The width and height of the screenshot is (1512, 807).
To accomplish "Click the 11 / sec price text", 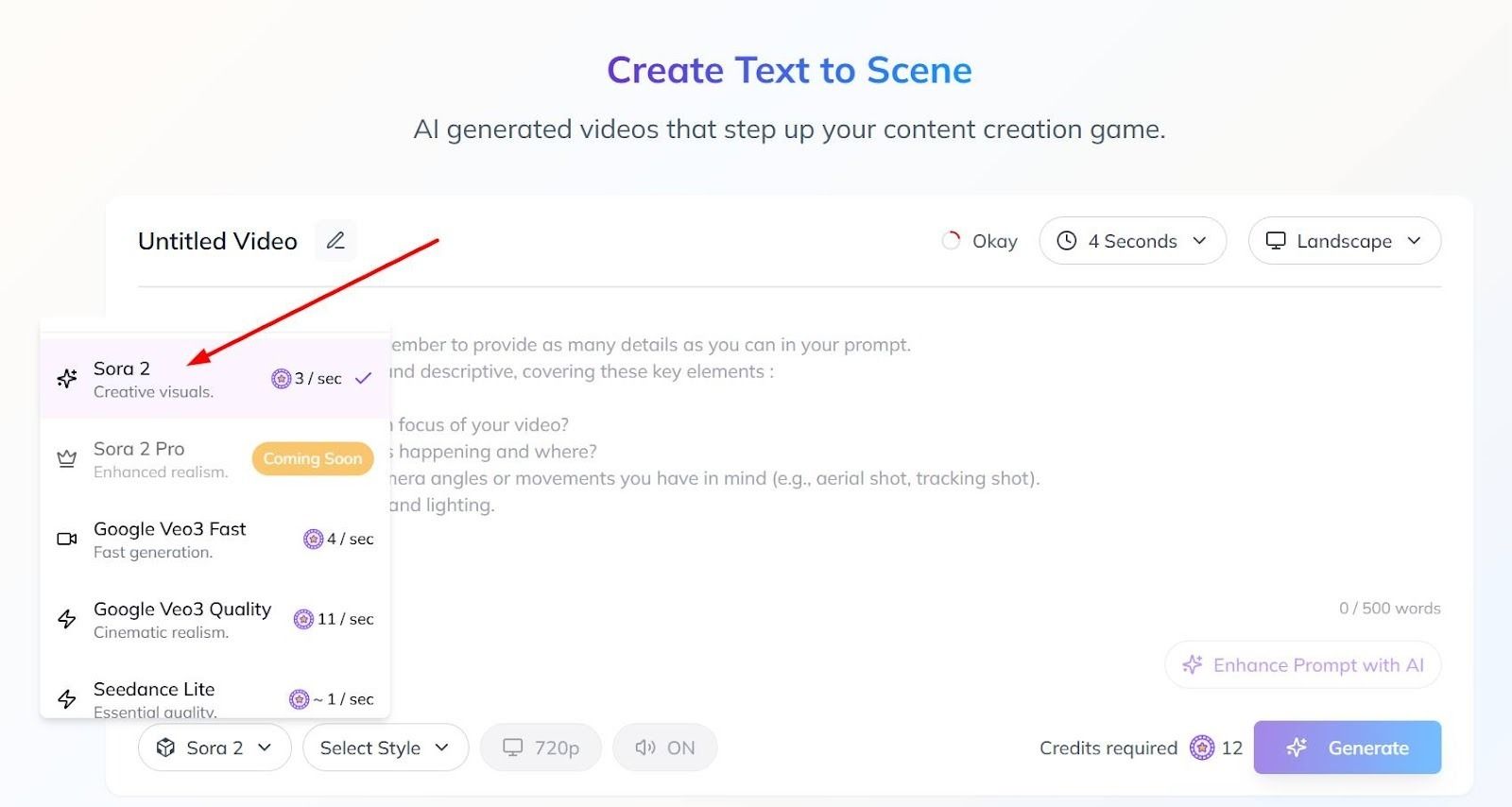I will coord(346,619).
